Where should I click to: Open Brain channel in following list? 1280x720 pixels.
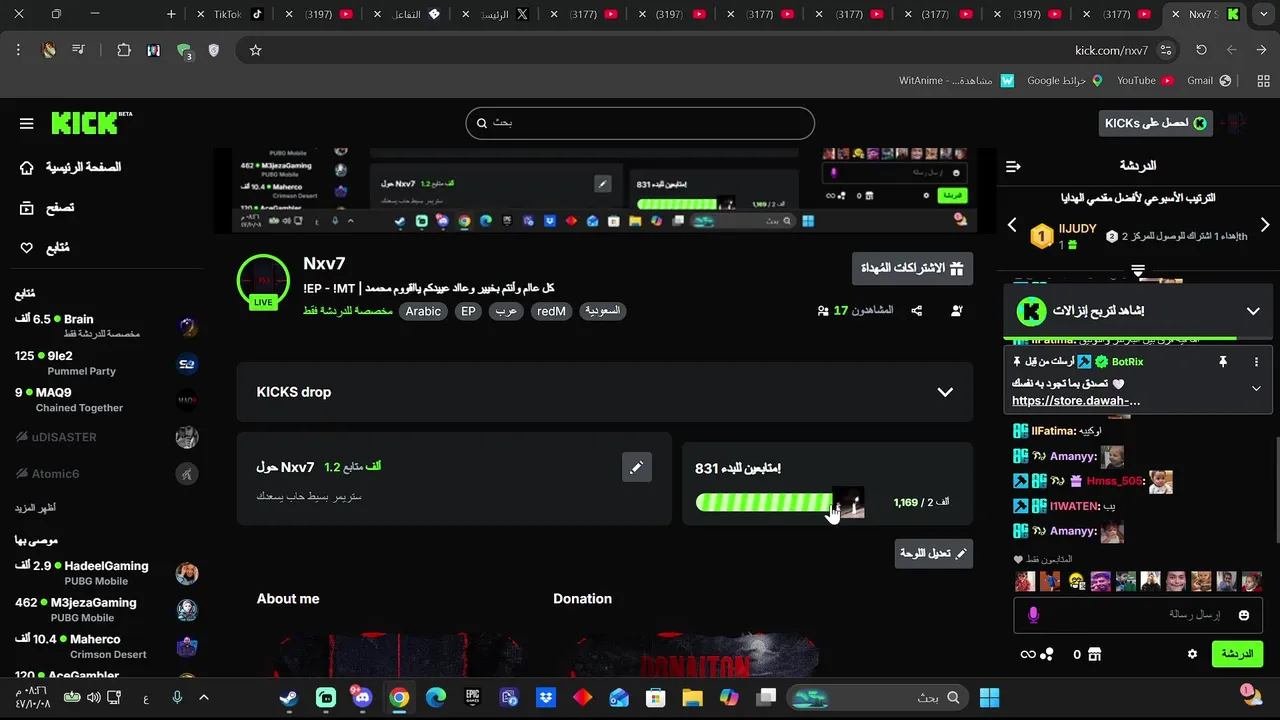tap(107, 326)
